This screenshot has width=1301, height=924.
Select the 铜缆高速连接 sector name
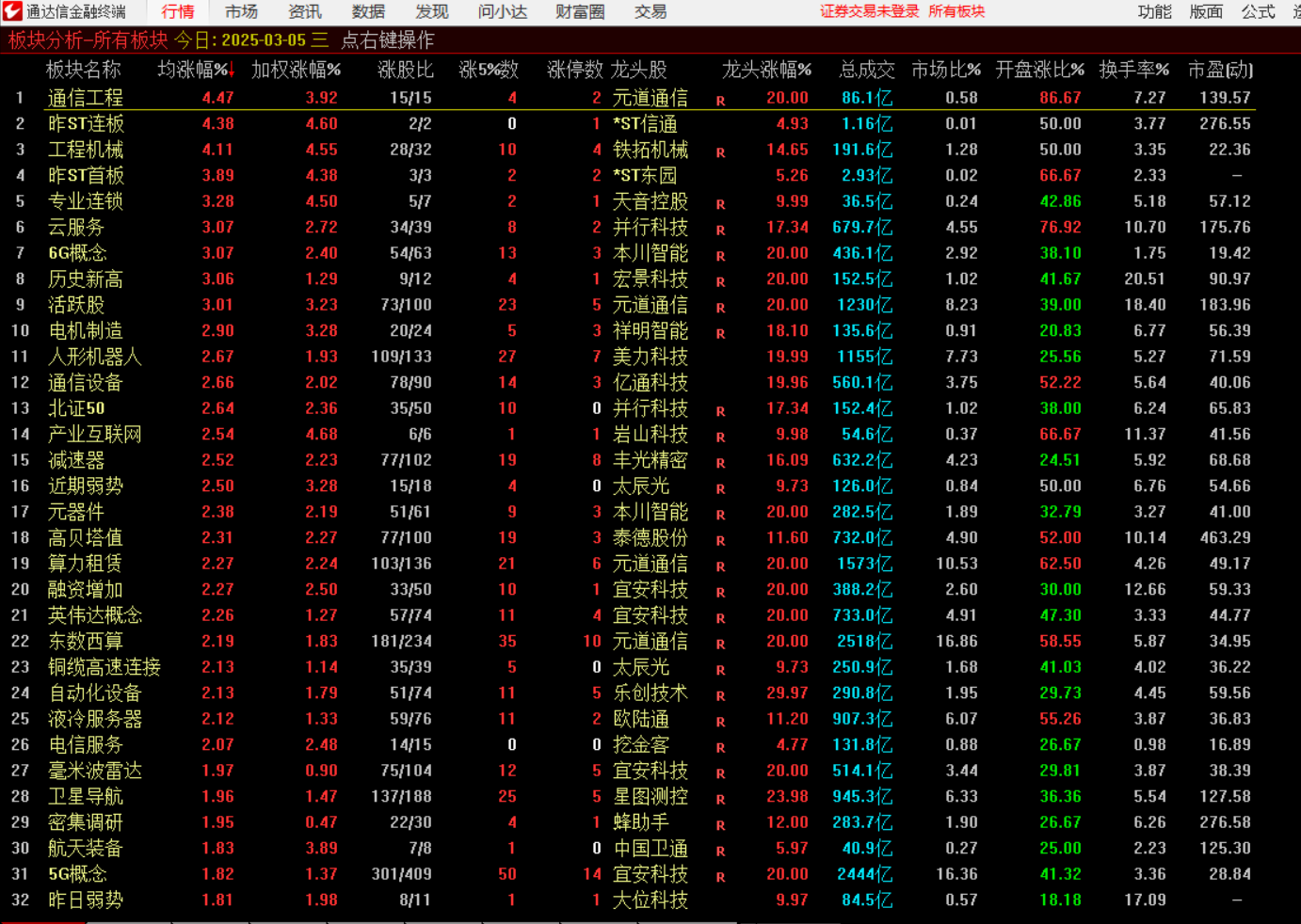[104, 667]
